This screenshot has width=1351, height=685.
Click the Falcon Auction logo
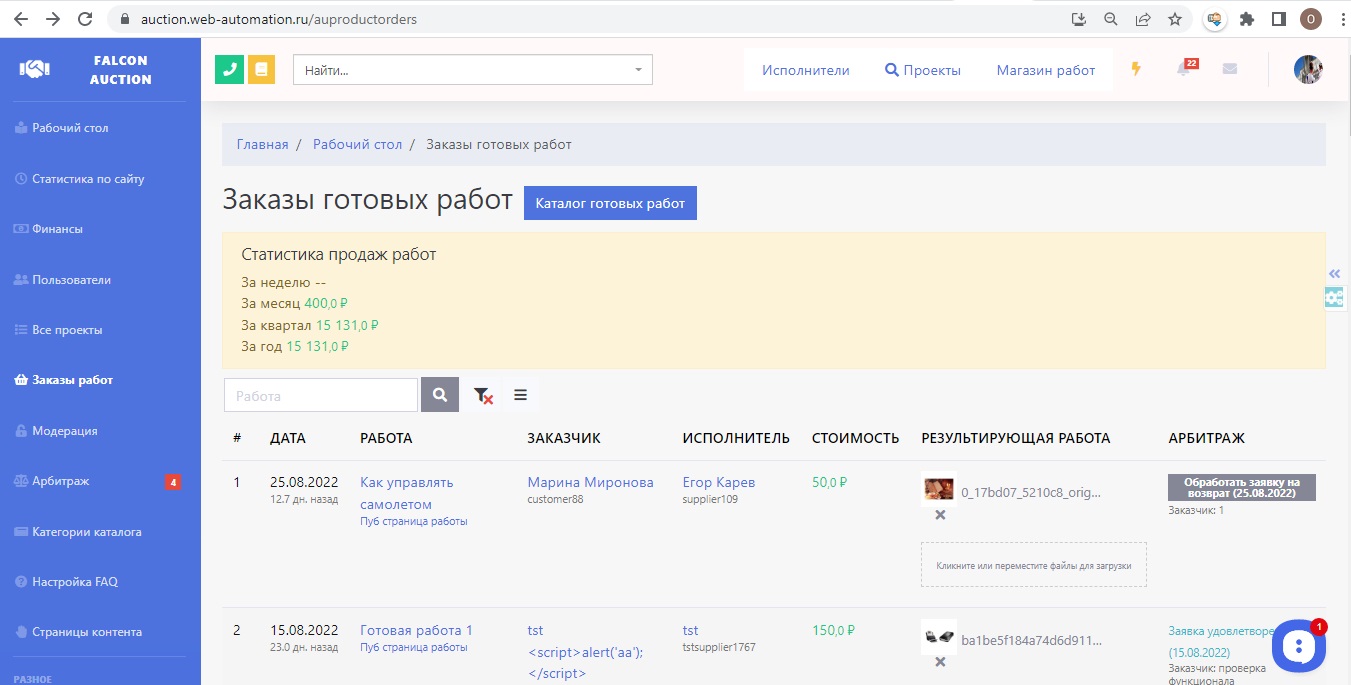click(100, 70)
